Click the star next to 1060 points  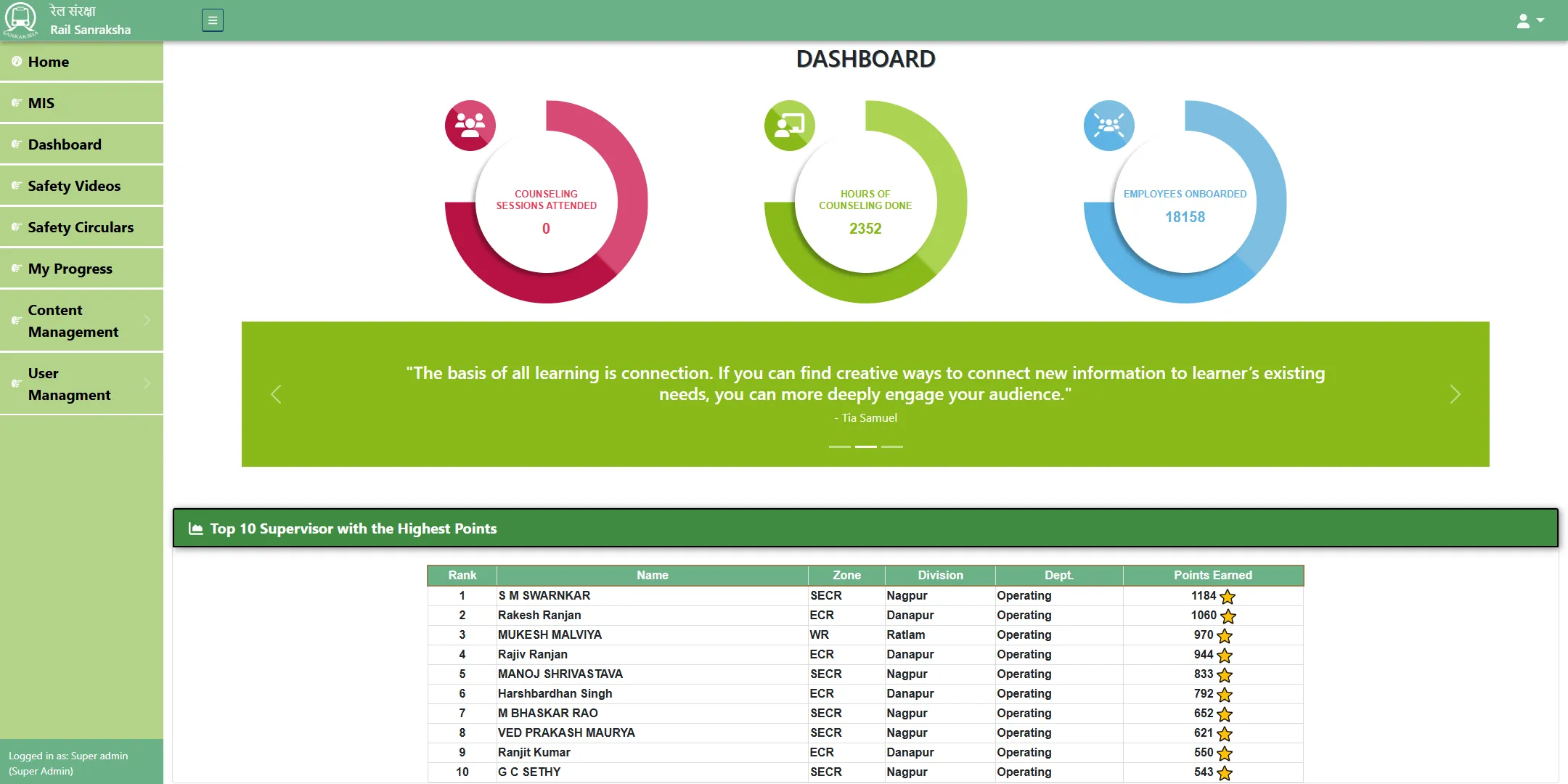tap(1228, 616)
